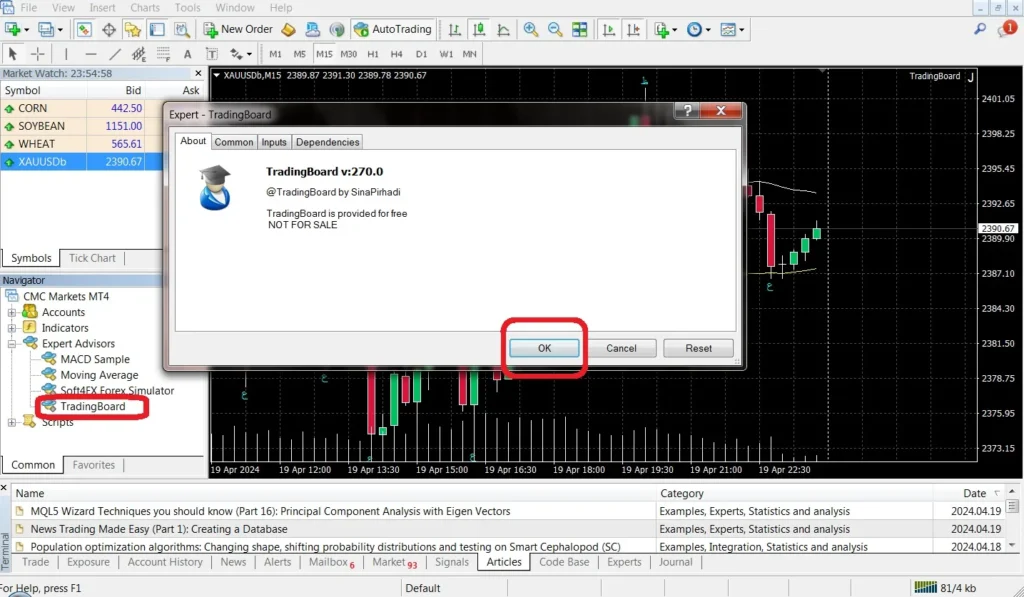This screenshot has width=1024, height=597.
Task: Expand the Scripts node in Navigator
Action: tap(12, 423)
